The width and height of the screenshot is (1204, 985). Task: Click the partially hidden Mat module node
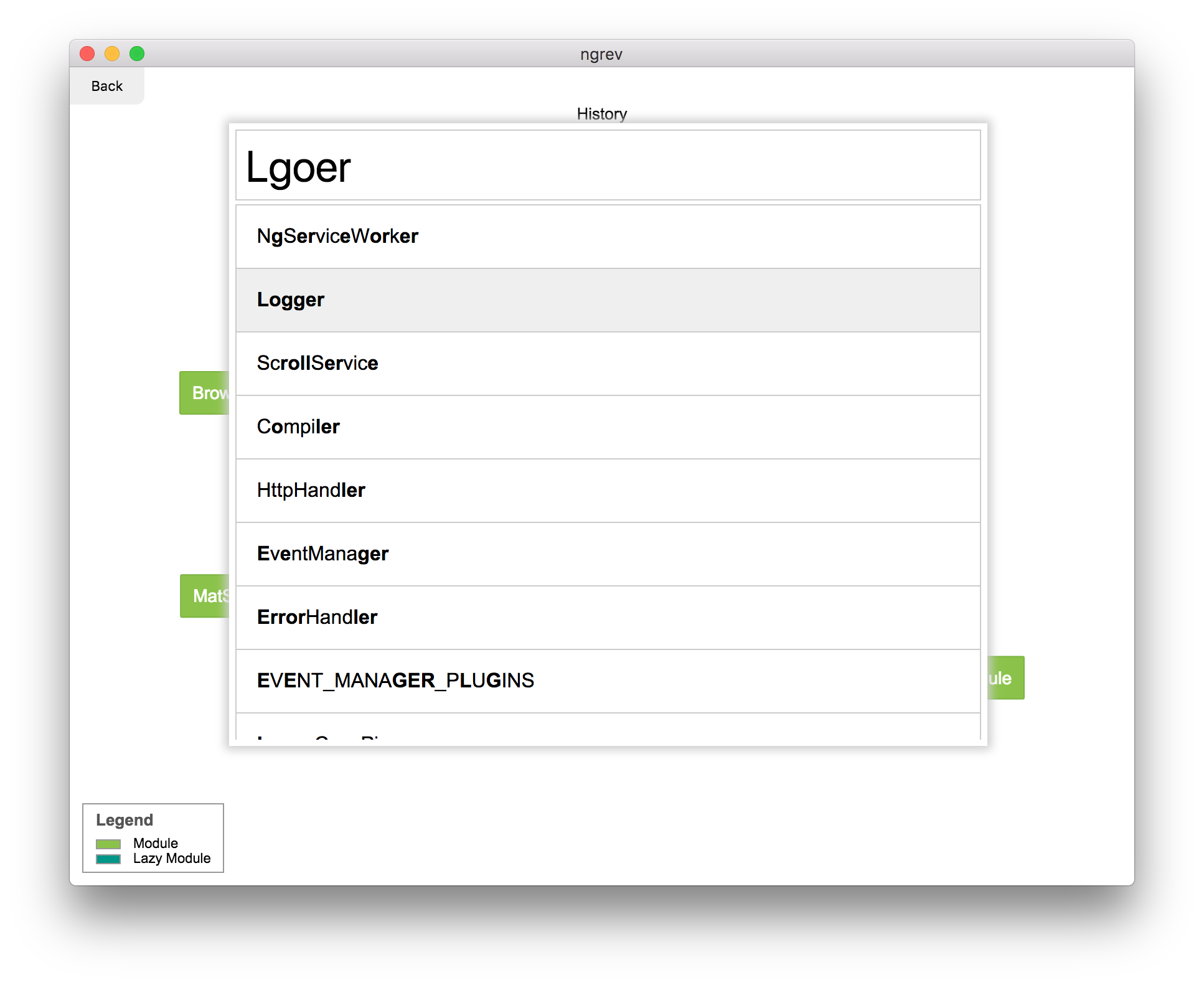click(x=205, y=596)
